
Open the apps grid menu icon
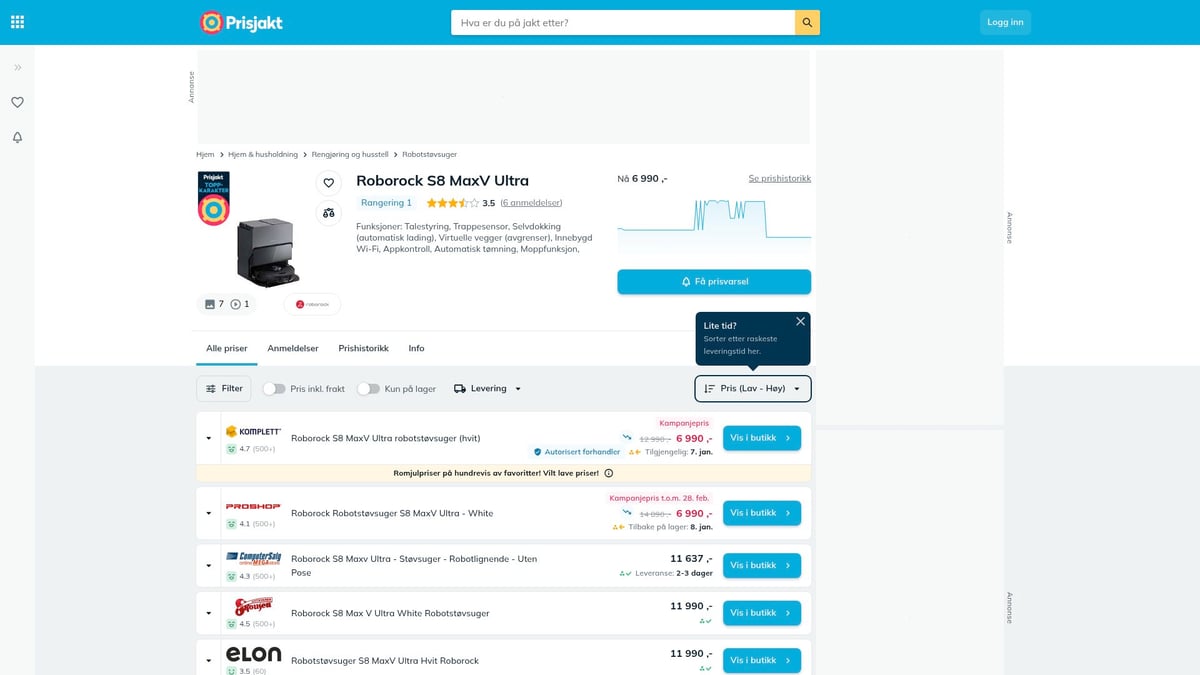pos(17,22)
